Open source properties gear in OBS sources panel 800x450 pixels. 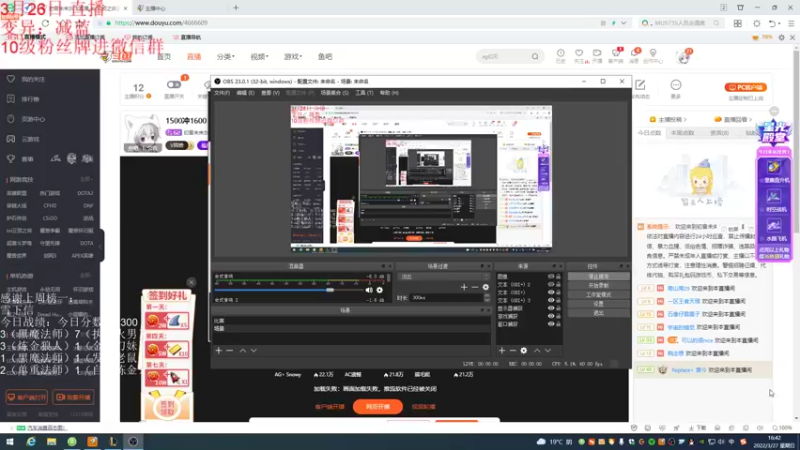point(523,351)
